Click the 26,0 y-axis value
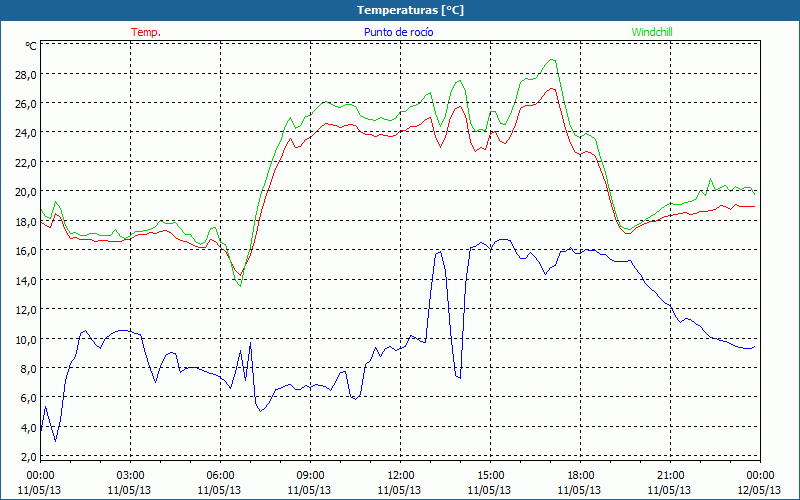The height and width of the screenshot is (500, 800). pos(26,104)
